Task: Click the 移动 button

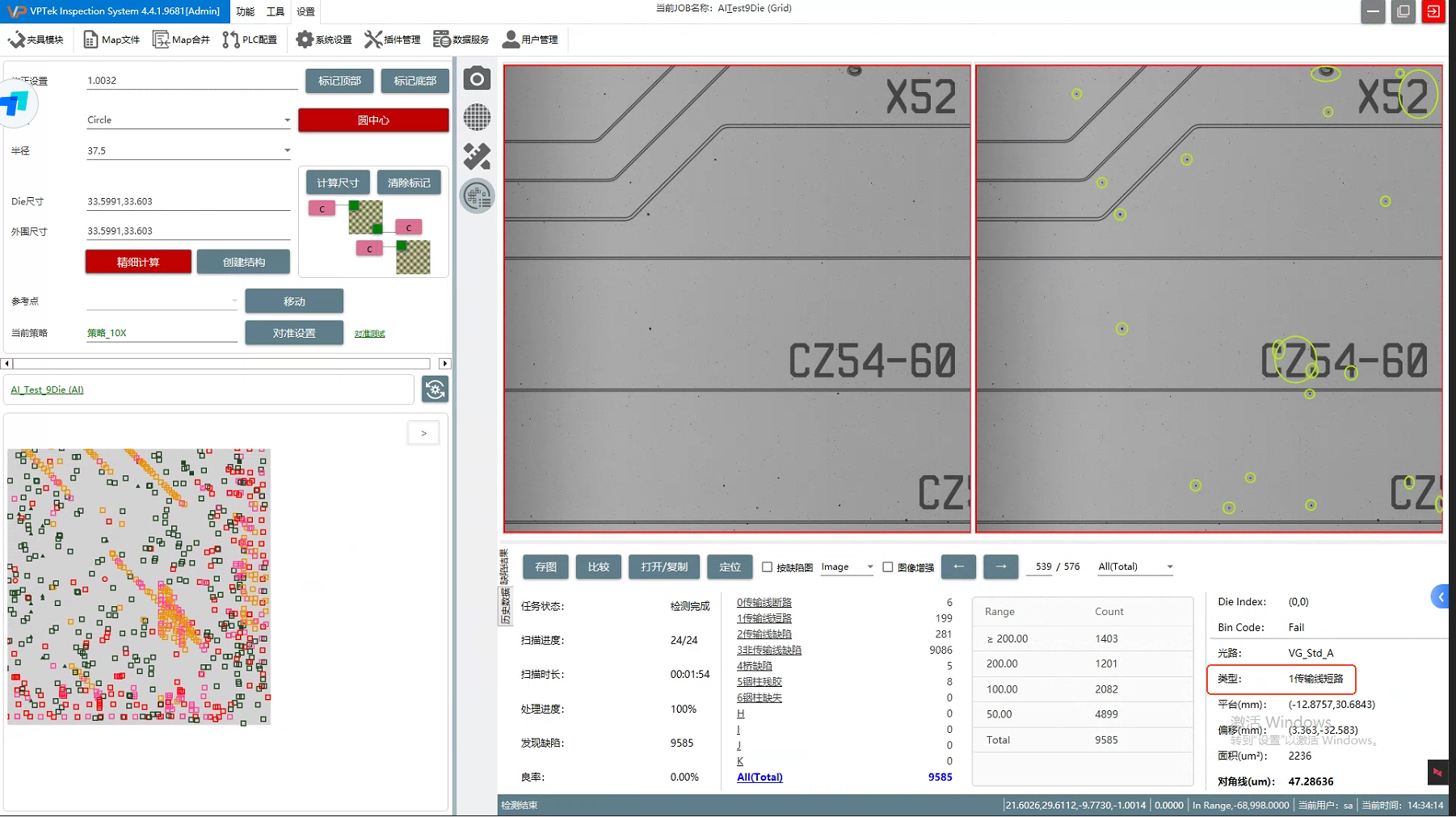Action: 294,301
